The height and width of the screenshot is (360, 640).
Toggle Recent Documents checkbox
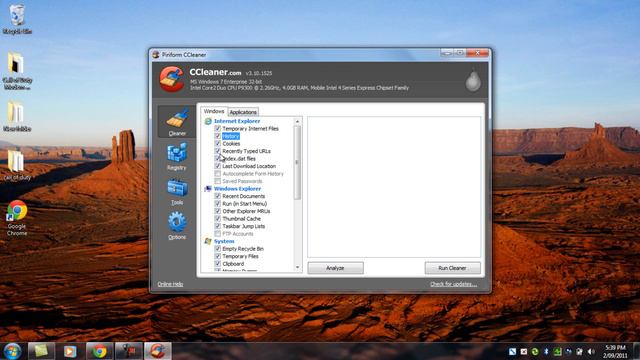point(218,196)
